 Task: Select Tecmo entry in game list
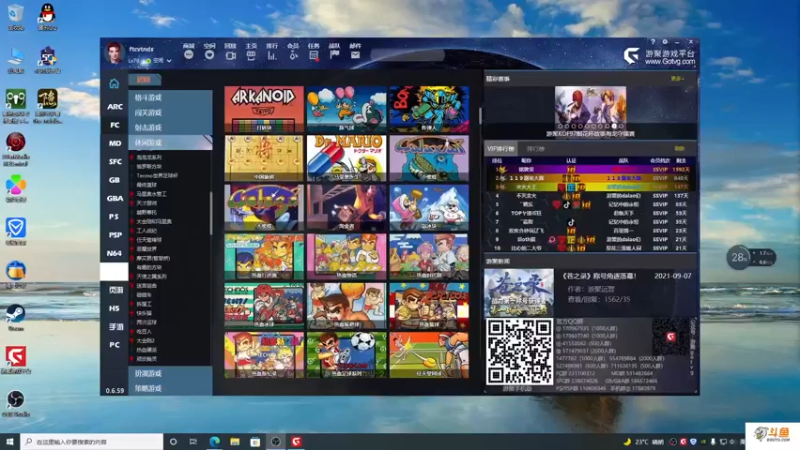[x=157, y=176]
